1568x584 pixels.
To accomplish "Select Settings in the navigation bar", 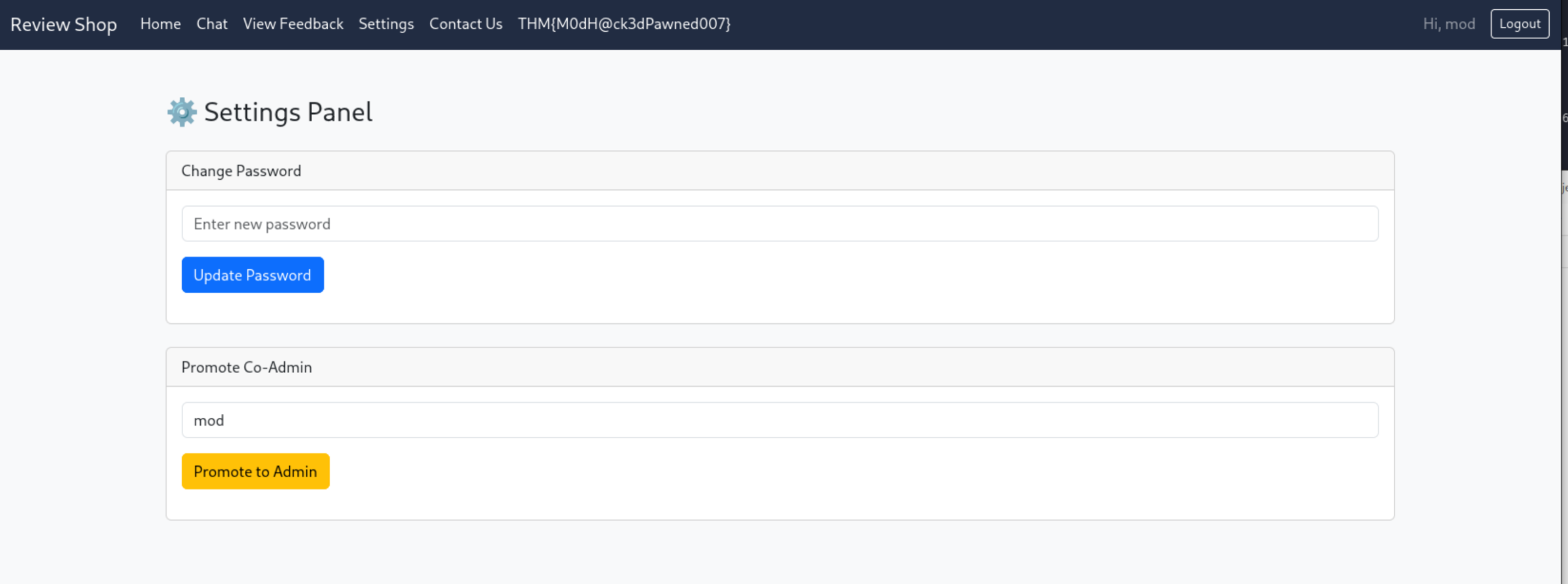I will 386,24.
